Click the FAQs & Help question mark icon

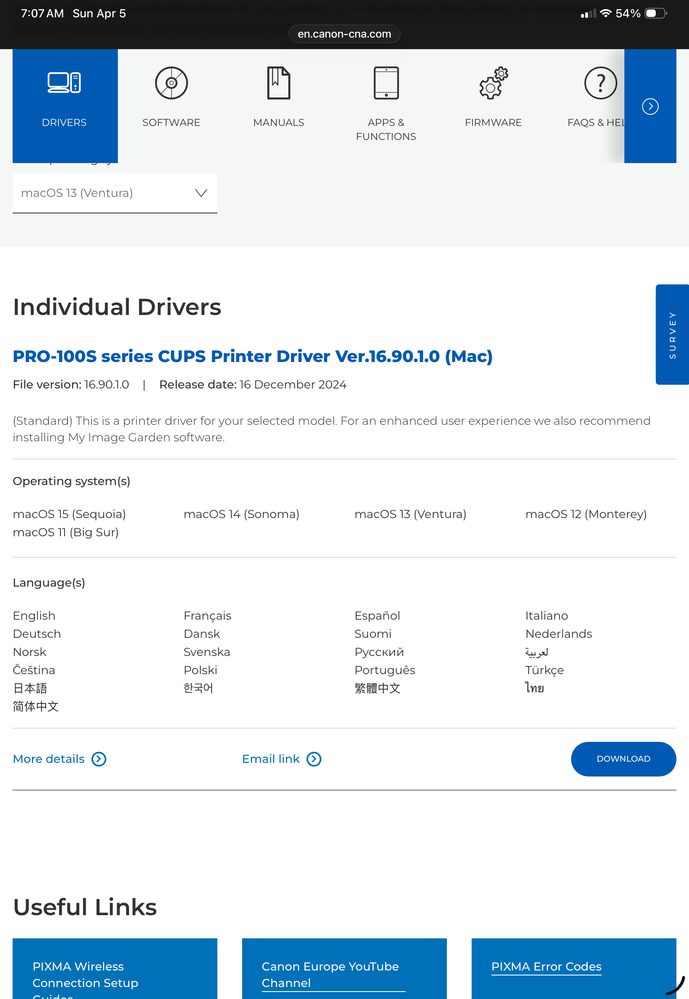point(600,83)
